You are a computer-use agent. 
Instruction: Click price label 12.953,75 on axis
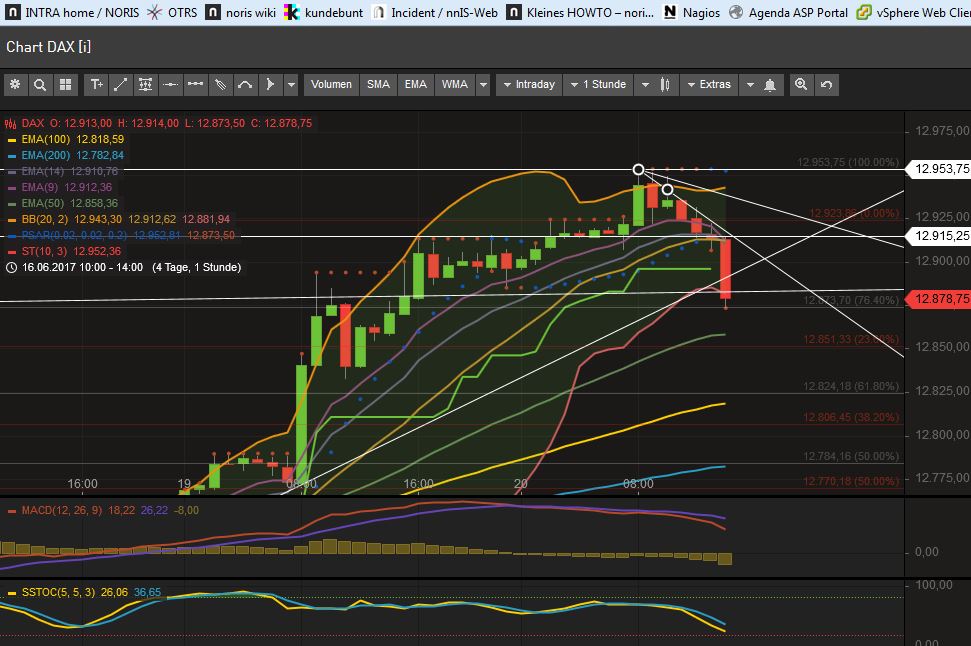[940, 168]
